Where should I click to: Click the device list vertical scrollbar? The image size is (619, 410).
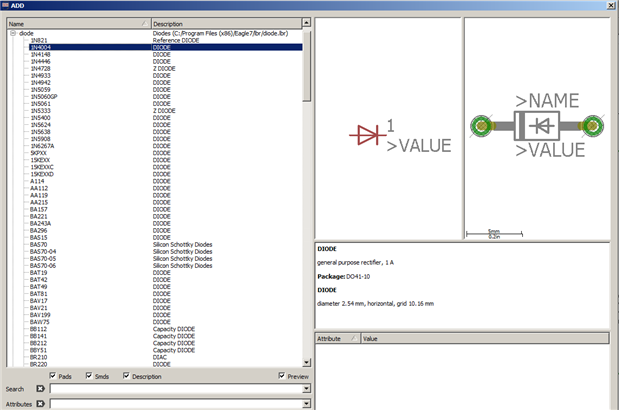tap(306, 200)
